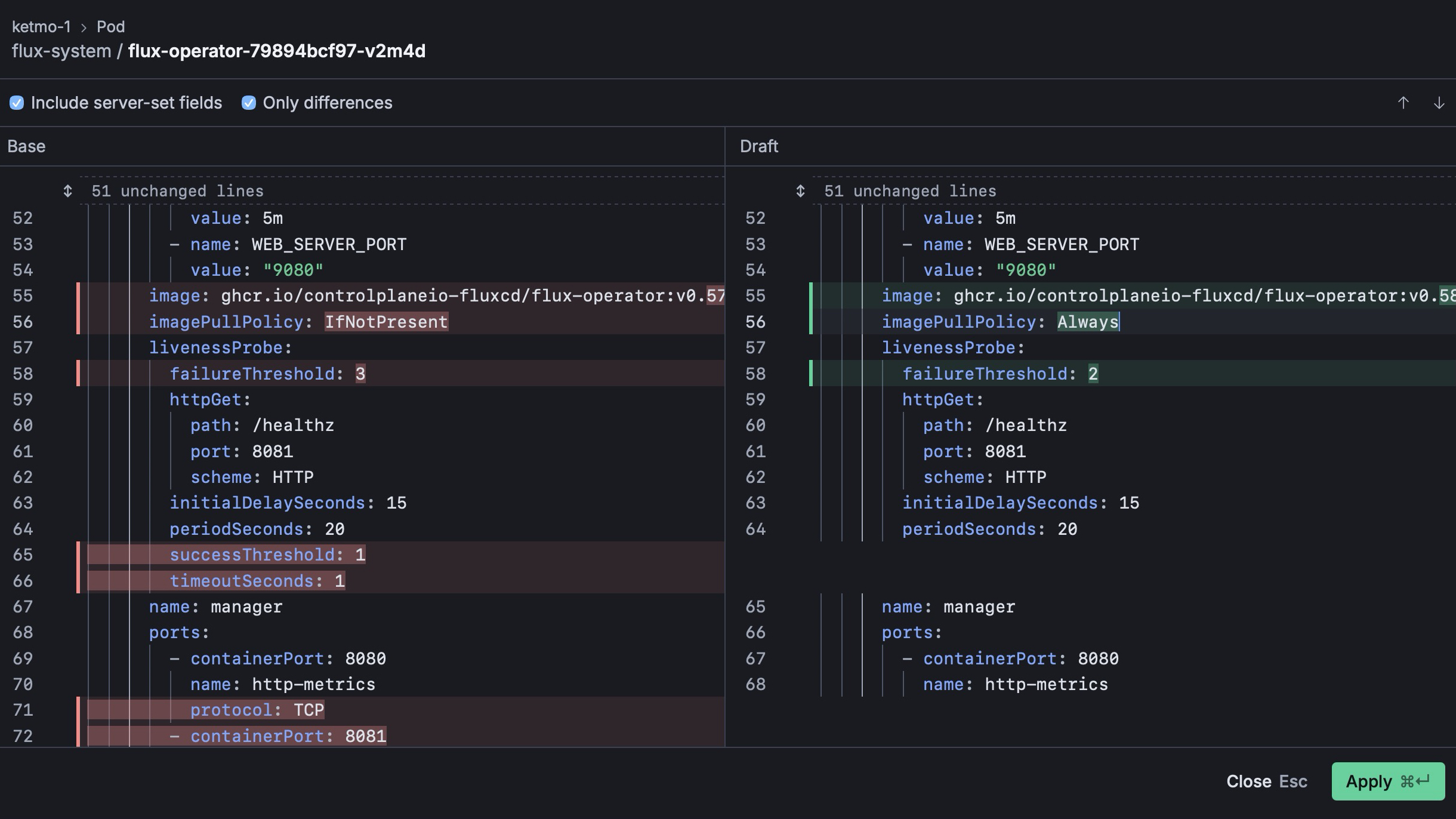Screen dimensions: 1456x819
Task: Click line number 72 in Base gutter
Action: pos(23,736)
